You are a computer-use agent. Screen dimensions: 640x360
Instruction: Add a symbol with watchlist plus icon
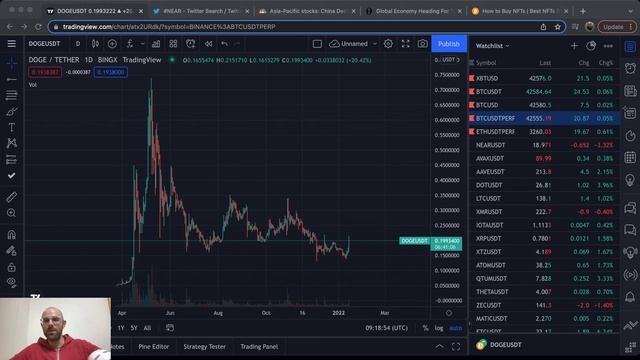point(574,46)
